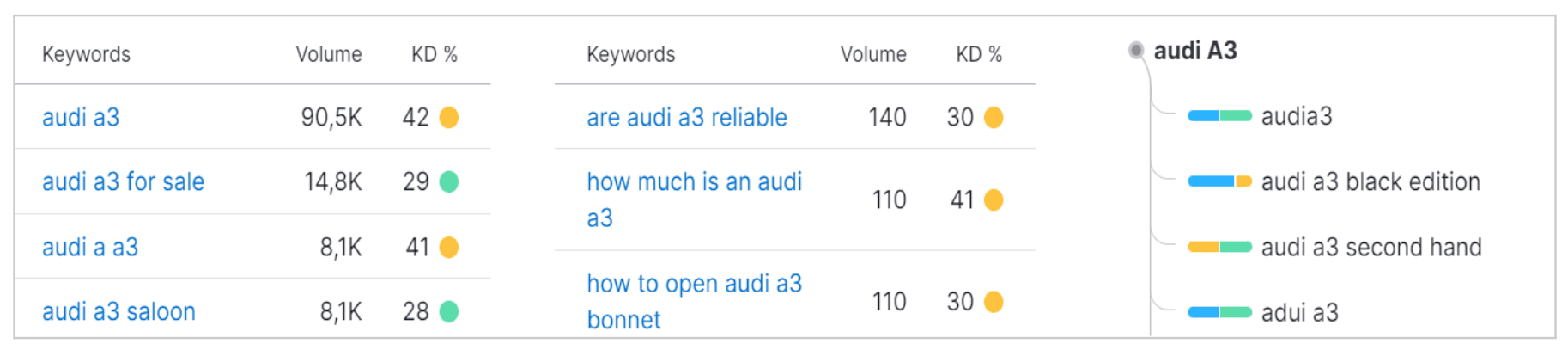Click the yellow KD dot for are audi a3 reliable
The width and height of the screenshot is (1568, 356).
(x=994, y=117)
